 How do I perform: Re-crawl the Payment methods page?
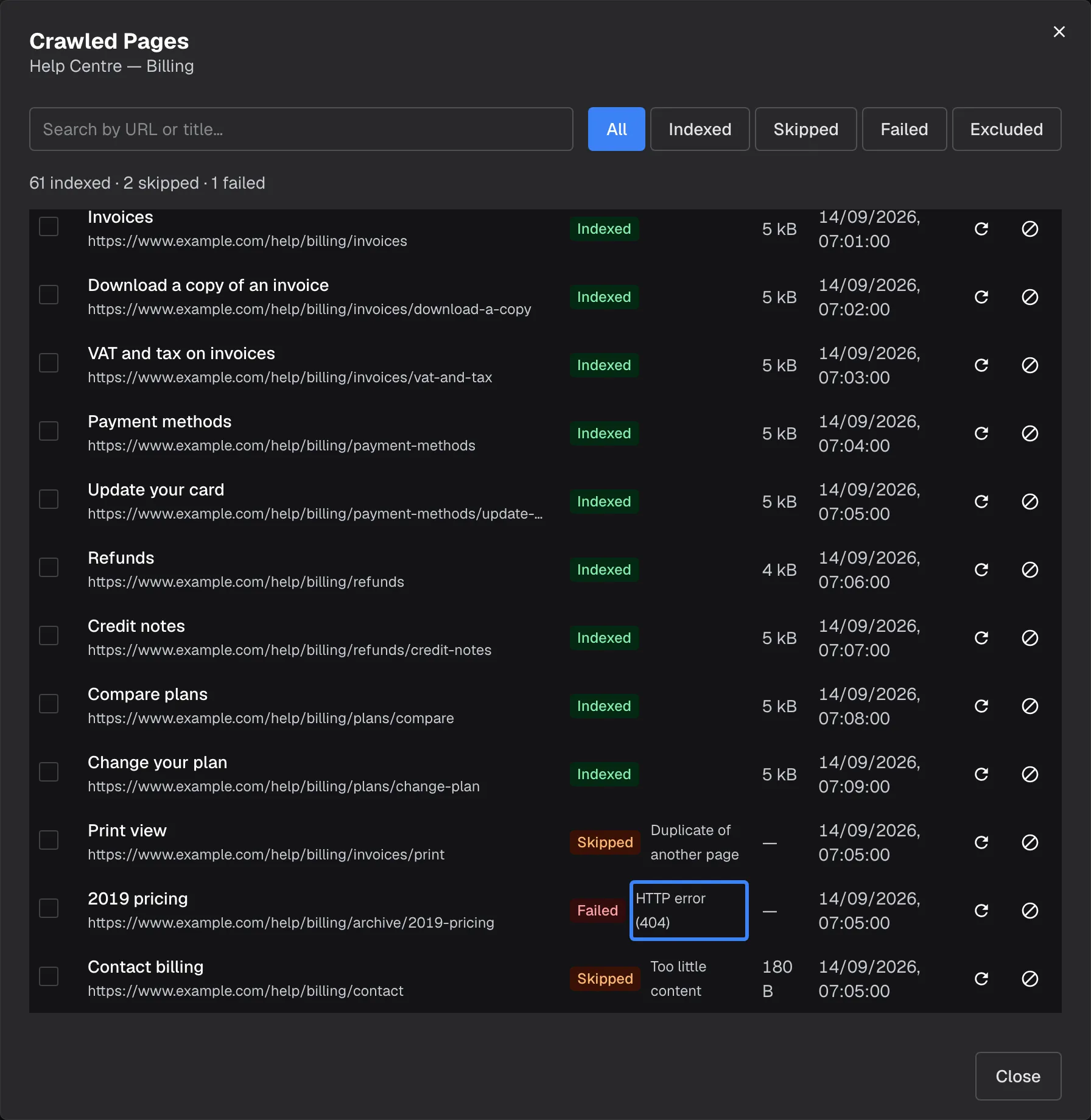tap(981, 433)
